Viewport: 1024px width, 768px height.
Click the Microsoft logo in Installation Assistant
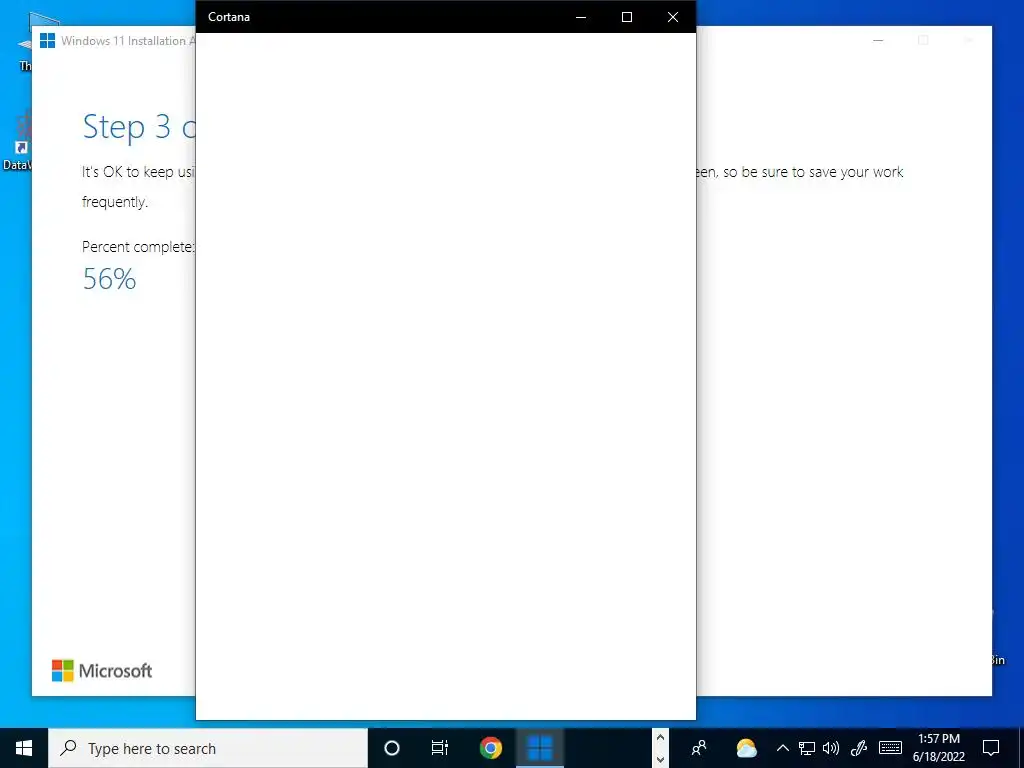(x=102, y=671)
